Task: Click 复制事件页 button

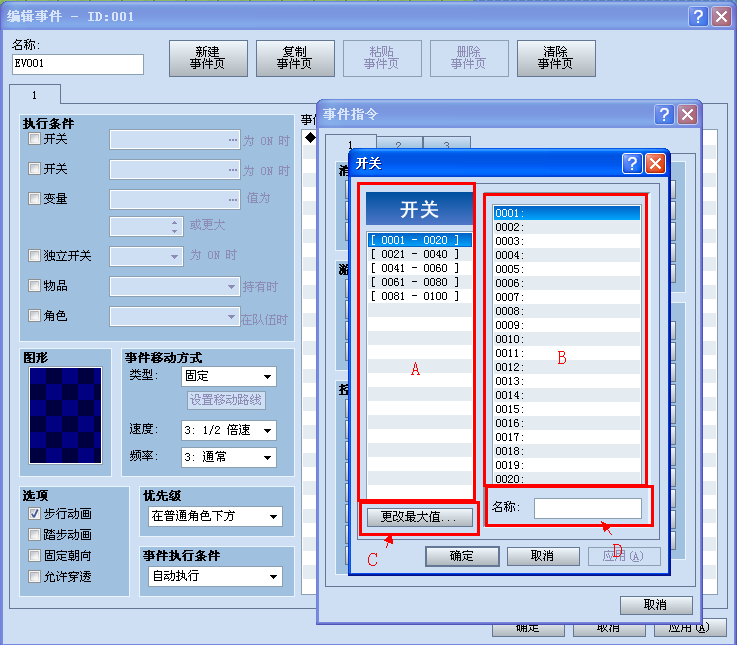Action: pyautogui.click(x=295, y=58)
